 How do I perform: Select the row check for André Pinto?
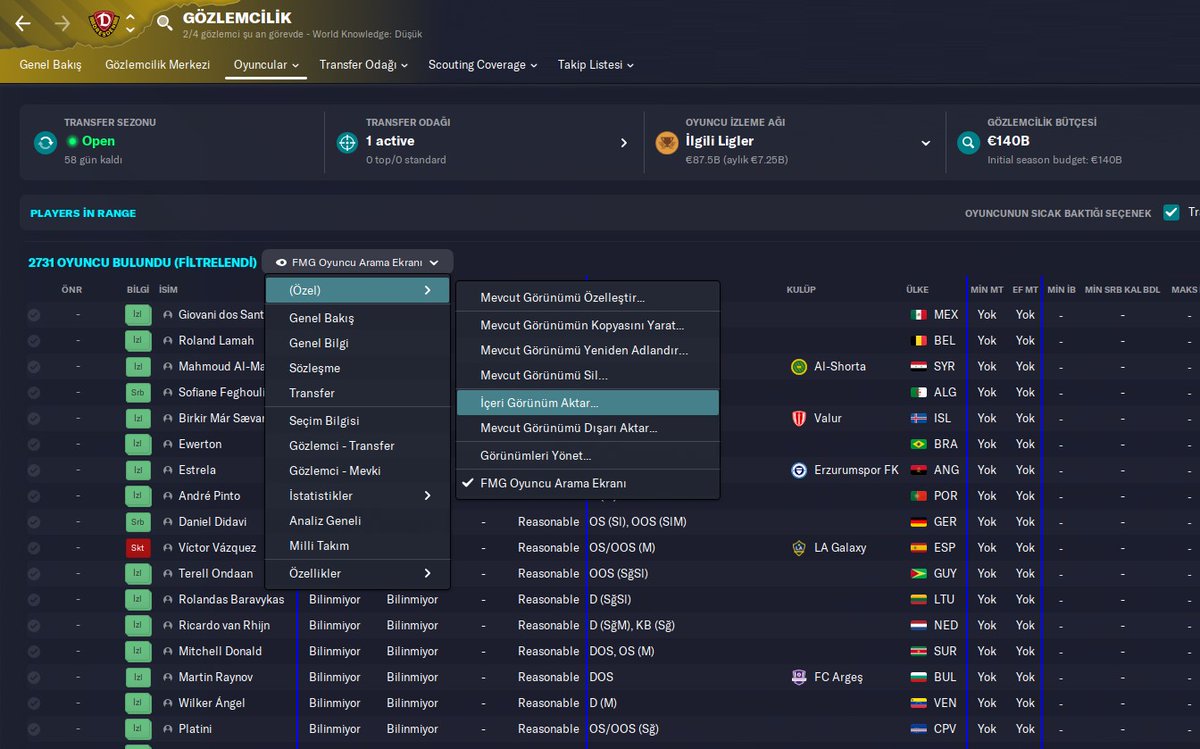click(34, 496)
